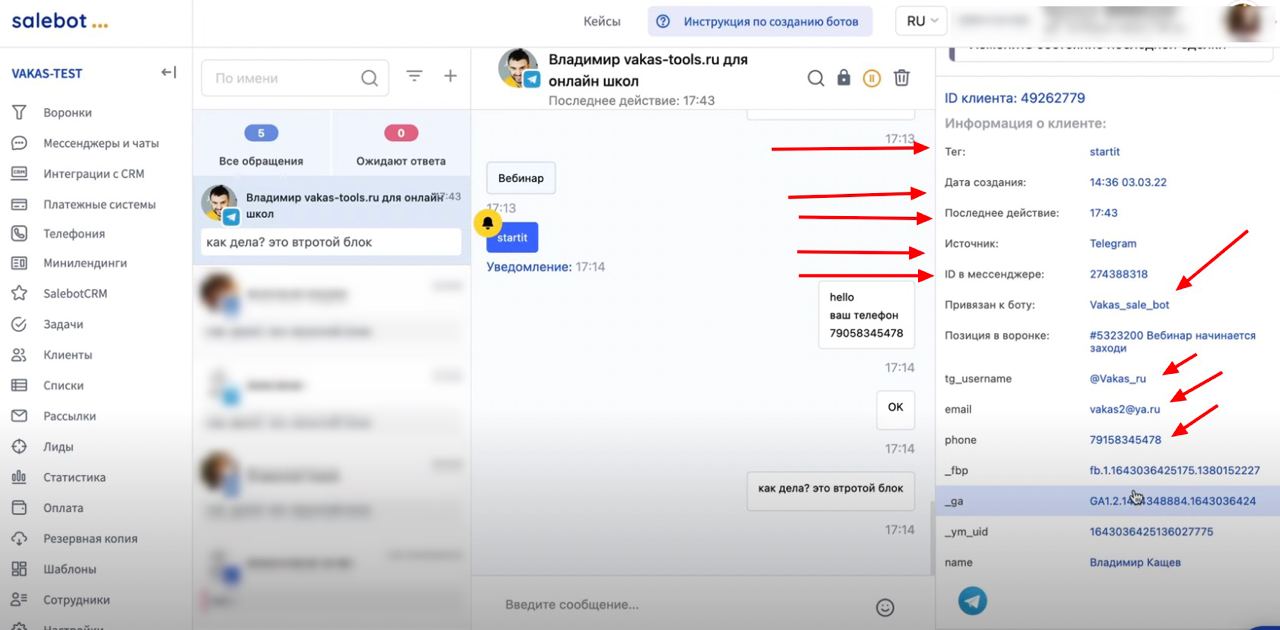Viewport: 1280px width, 630px height.
Task: Click the Telegram icon under client info
Action: tap(972, 600)
